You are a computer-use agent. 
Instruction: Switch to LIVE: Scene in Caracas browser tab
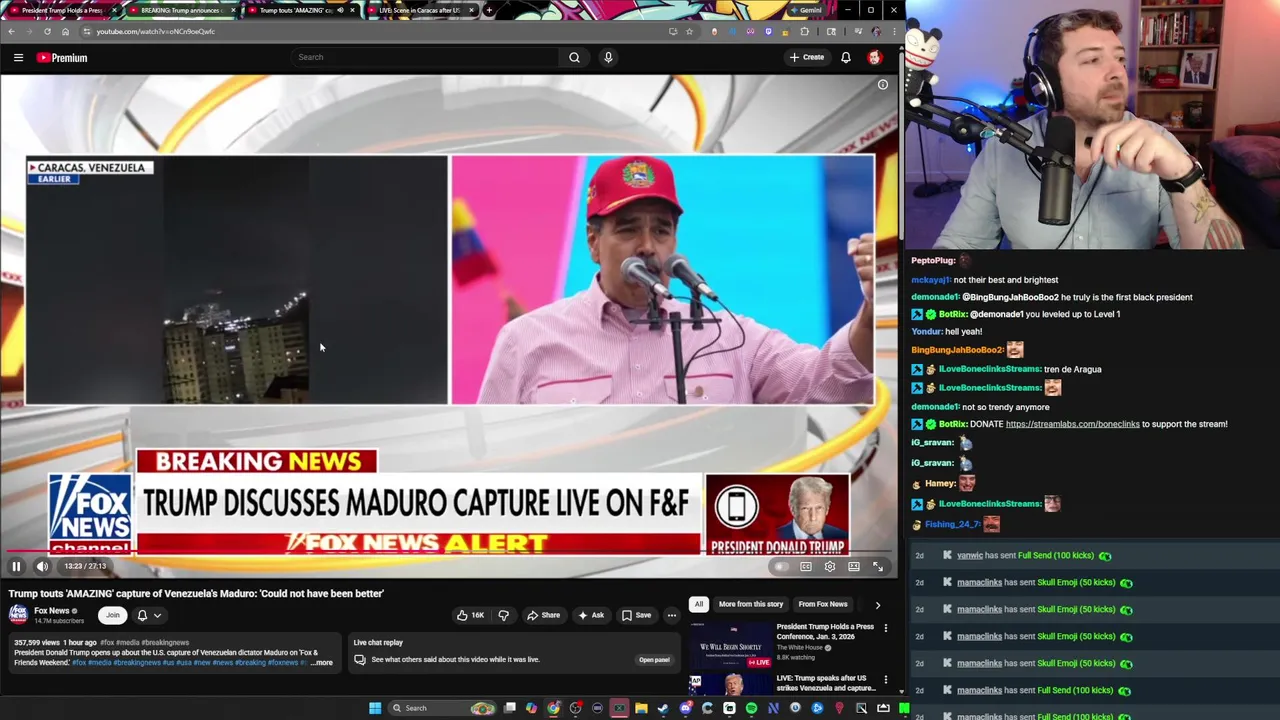[x=420, y=10]
